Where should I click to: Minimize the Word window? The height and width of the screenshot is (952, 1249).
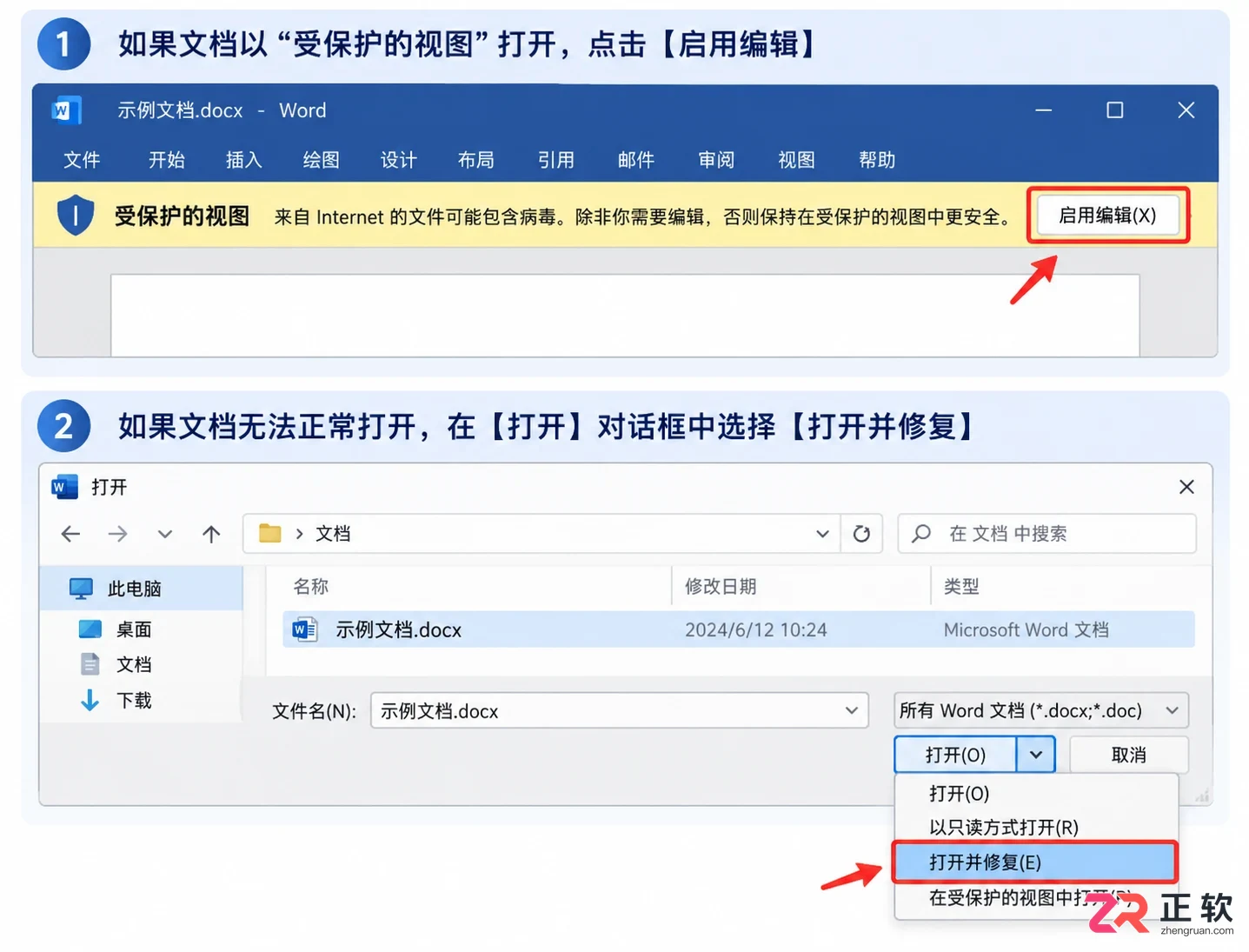click(1044, 110)
